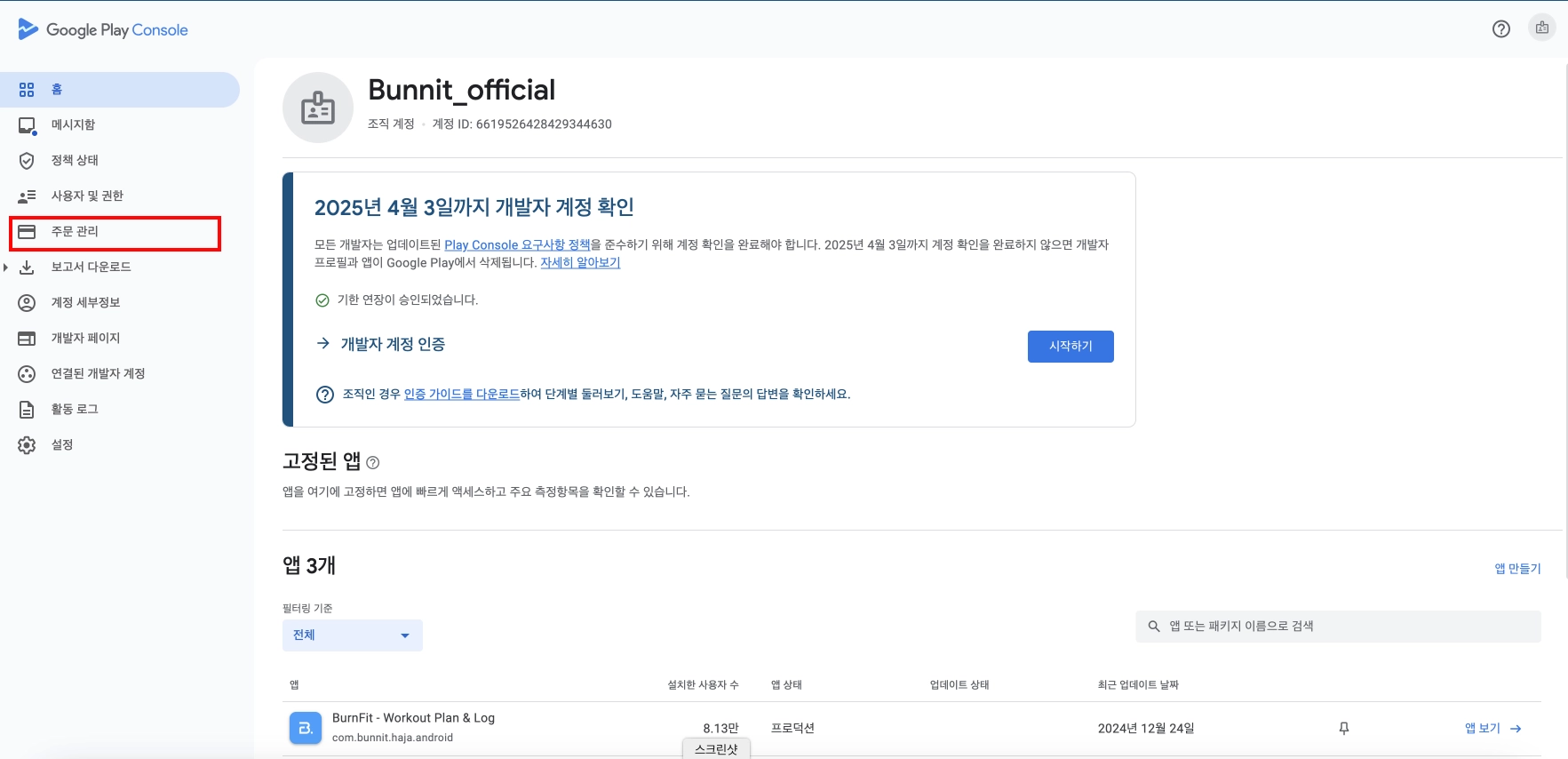Click the 앱 상태 column header
Screen dimensions: 1568x759
tap(786, 685)
